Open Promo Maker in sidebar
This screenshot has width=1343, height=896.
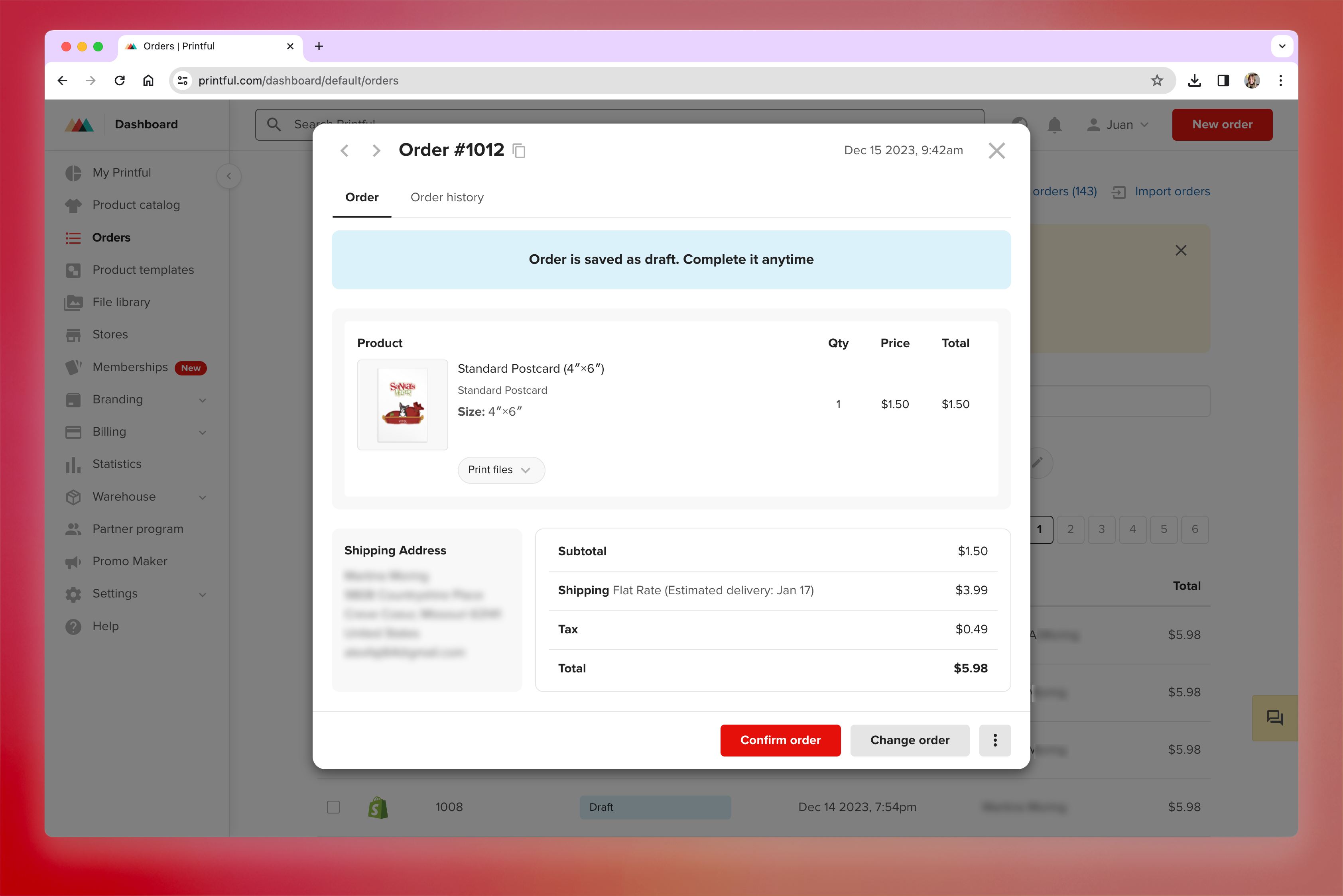tap(130, 561)
